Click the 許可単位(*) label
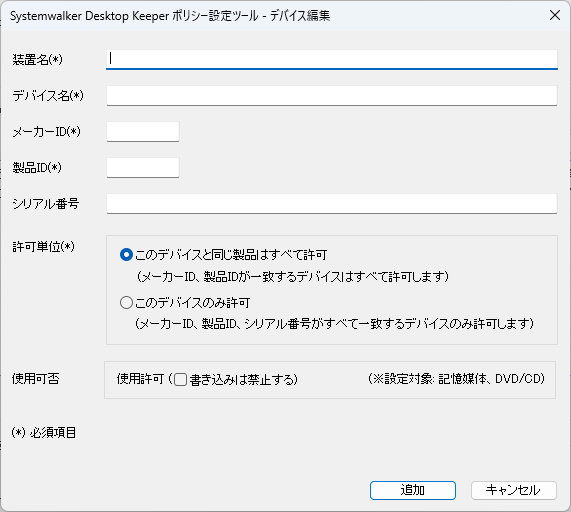This screenshot has width=571, height=512. pos(43,247)
